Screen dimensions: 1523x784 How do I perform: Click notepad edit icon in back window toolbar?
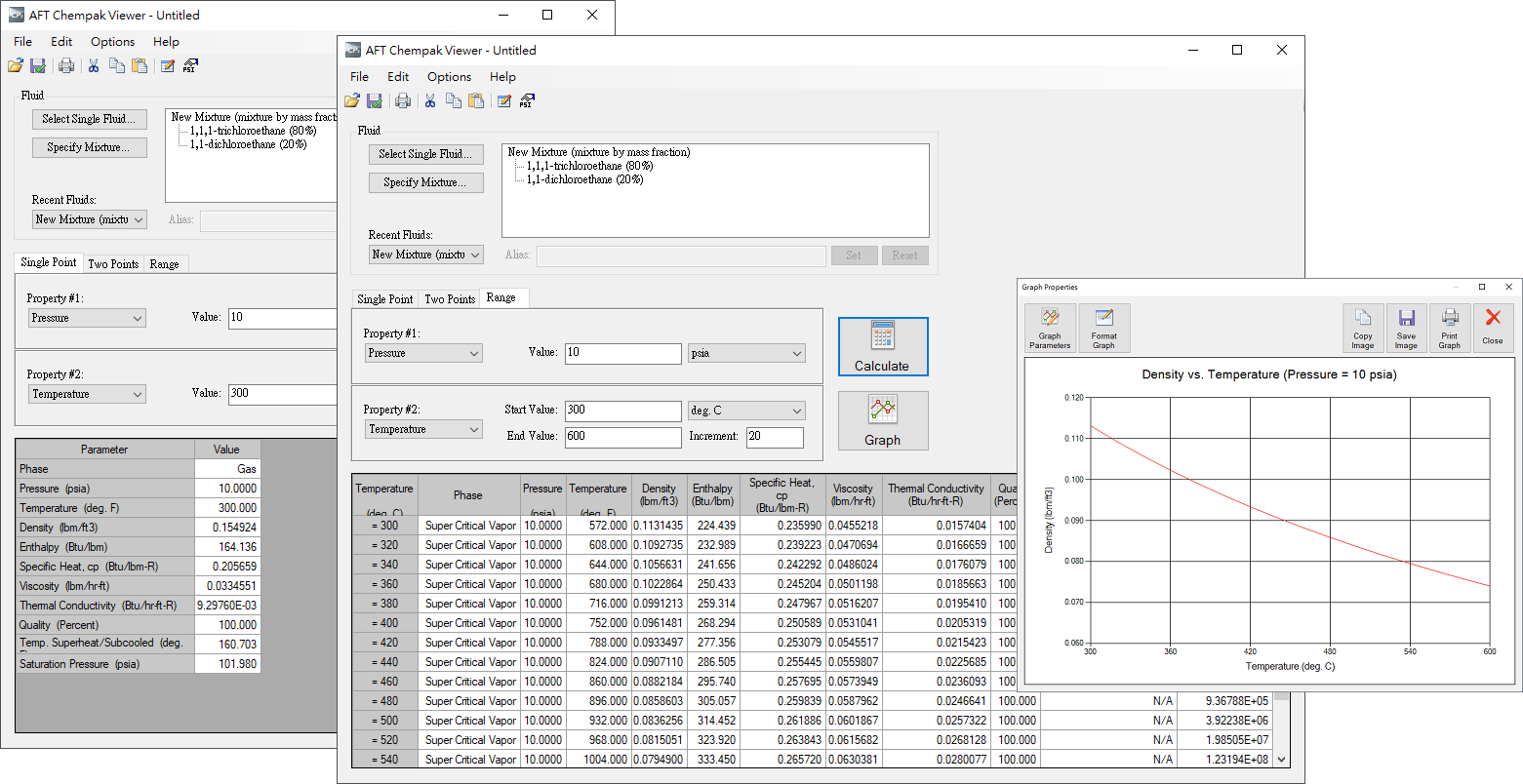point(168,66)
